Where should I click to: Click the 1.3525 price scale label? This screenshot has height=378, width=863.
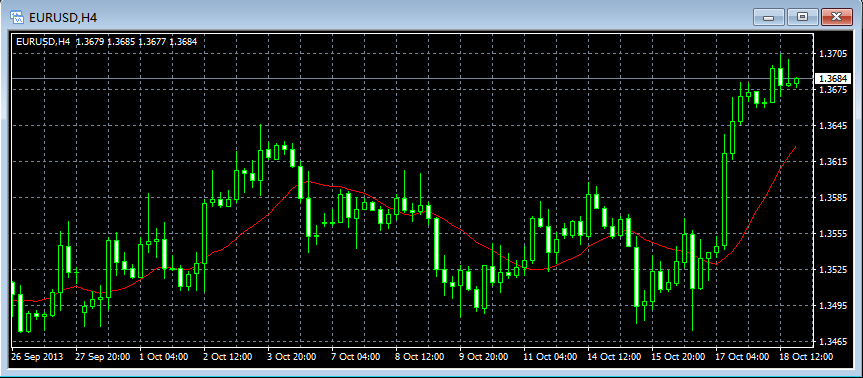[x=833, y=270]
